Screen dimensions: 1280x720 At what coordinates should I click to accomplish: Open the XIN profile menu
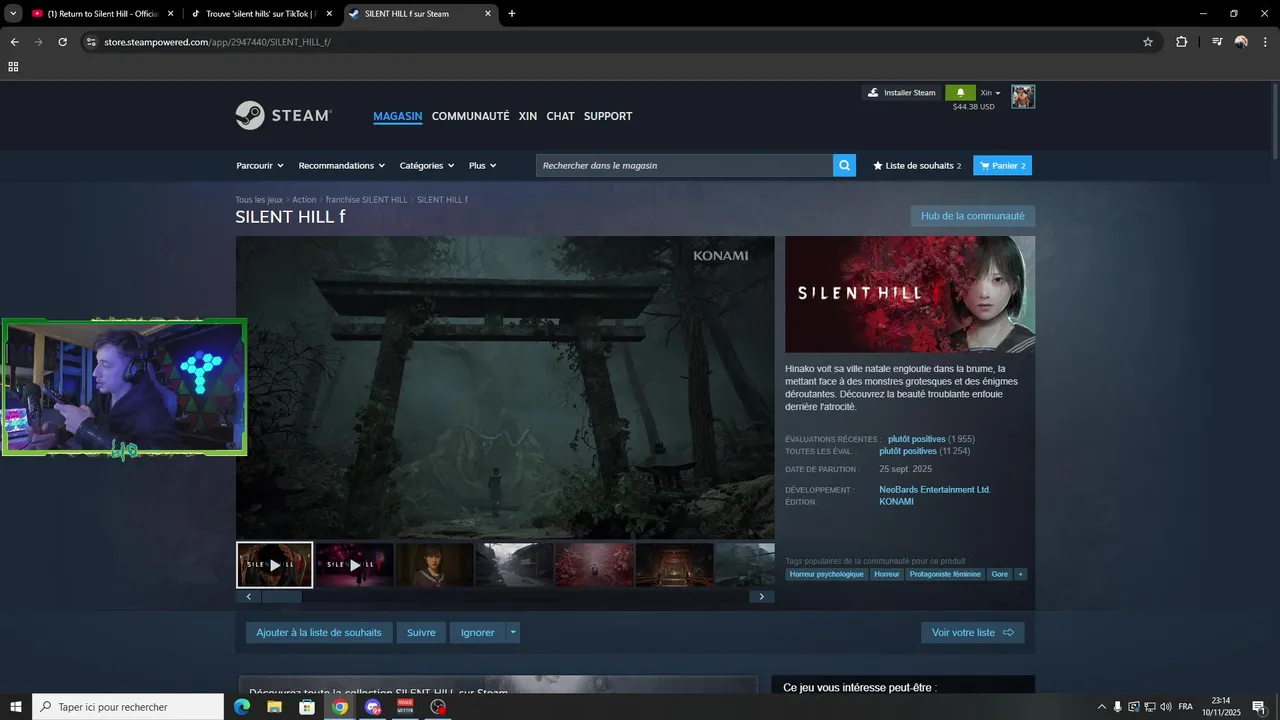point(528,116)
